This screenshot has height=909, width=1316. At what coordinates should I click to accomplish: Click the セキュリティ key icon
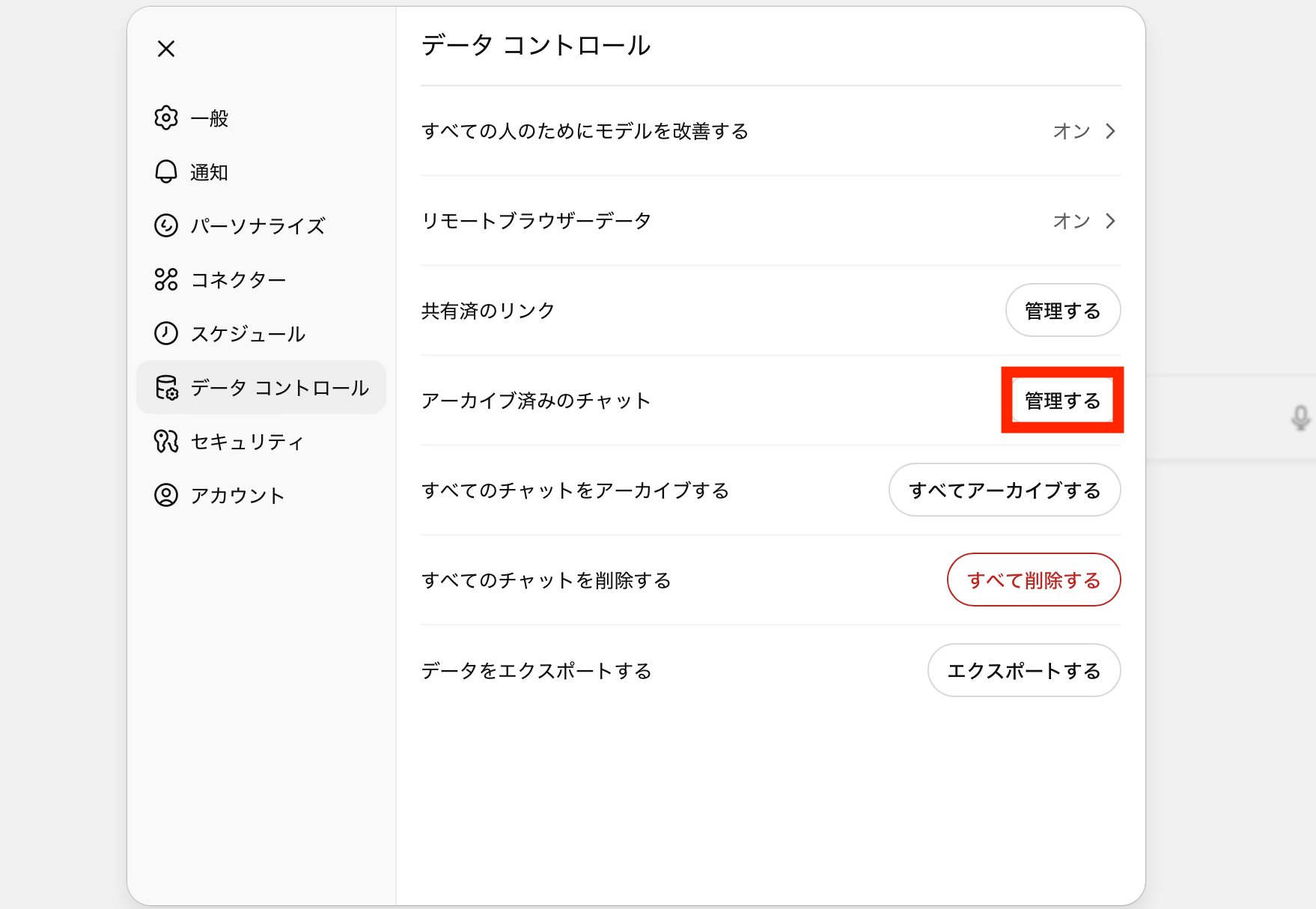(x=166, y=442)
